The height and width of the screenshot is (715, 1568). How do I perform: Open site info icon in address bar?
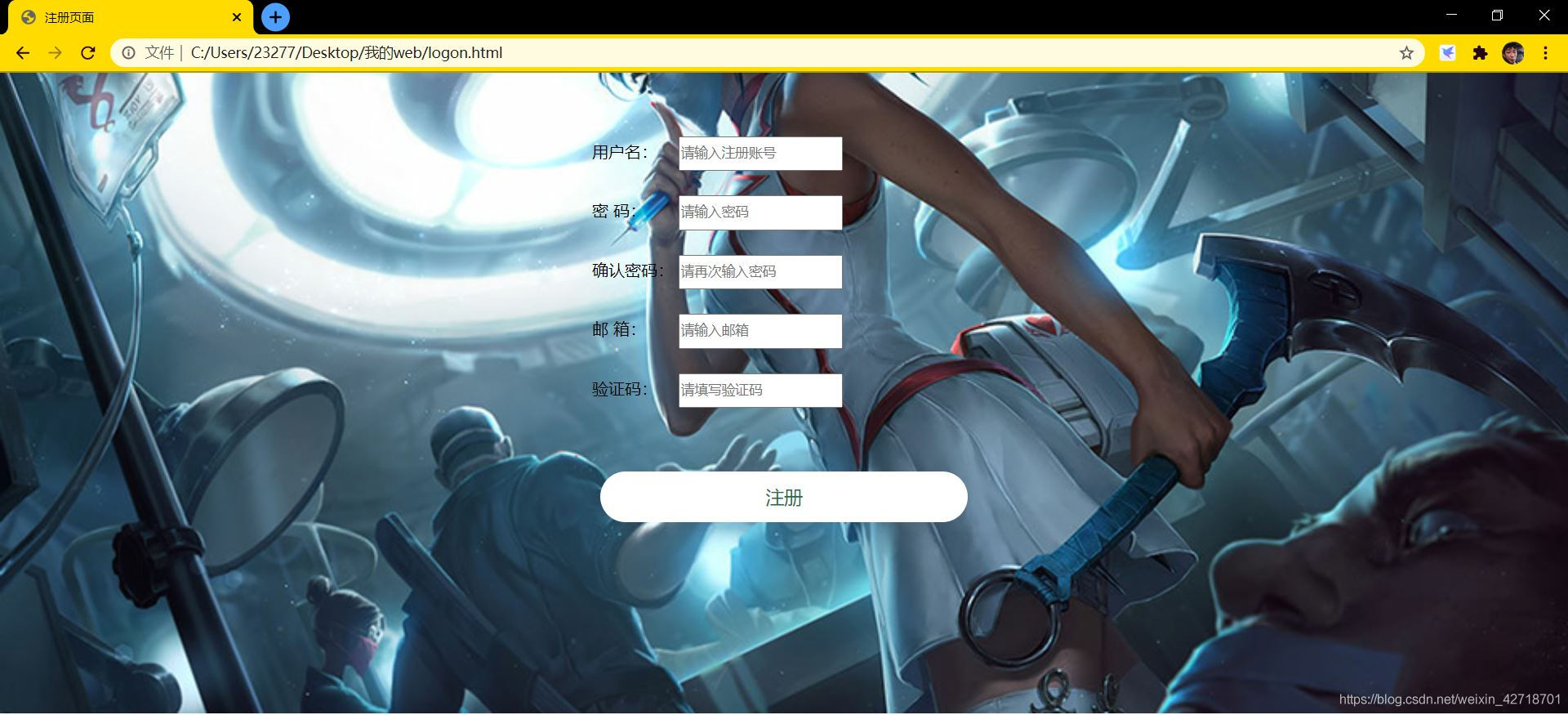tap(128, 53)
